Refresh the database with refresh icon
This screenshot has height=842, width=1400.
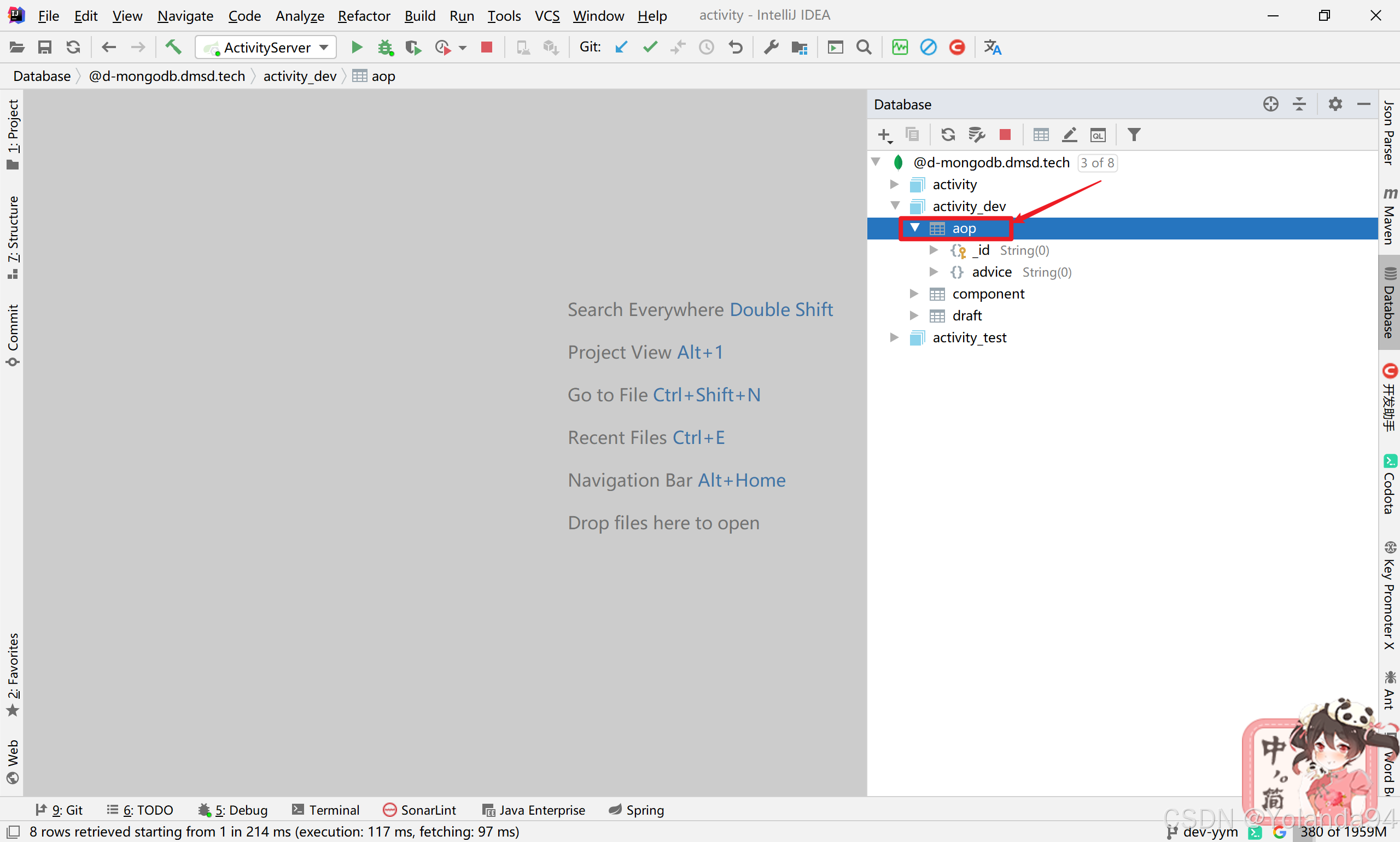[x=948, y=135]
